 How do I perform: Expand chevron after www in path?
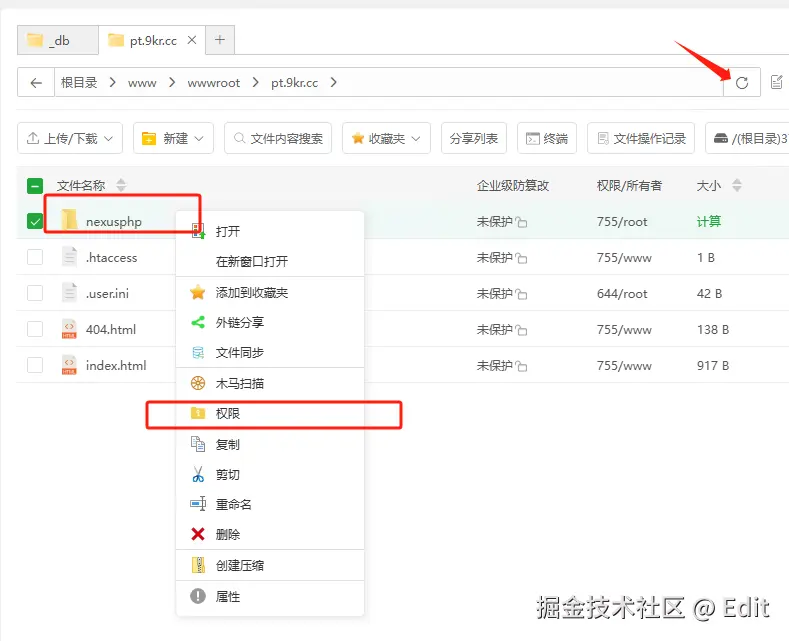click(172, 83)
